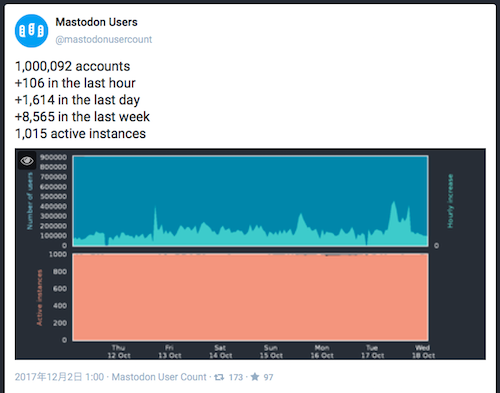Click the favourite count 97
Screen dimensions: 500x393
click(x=268, y=377)
